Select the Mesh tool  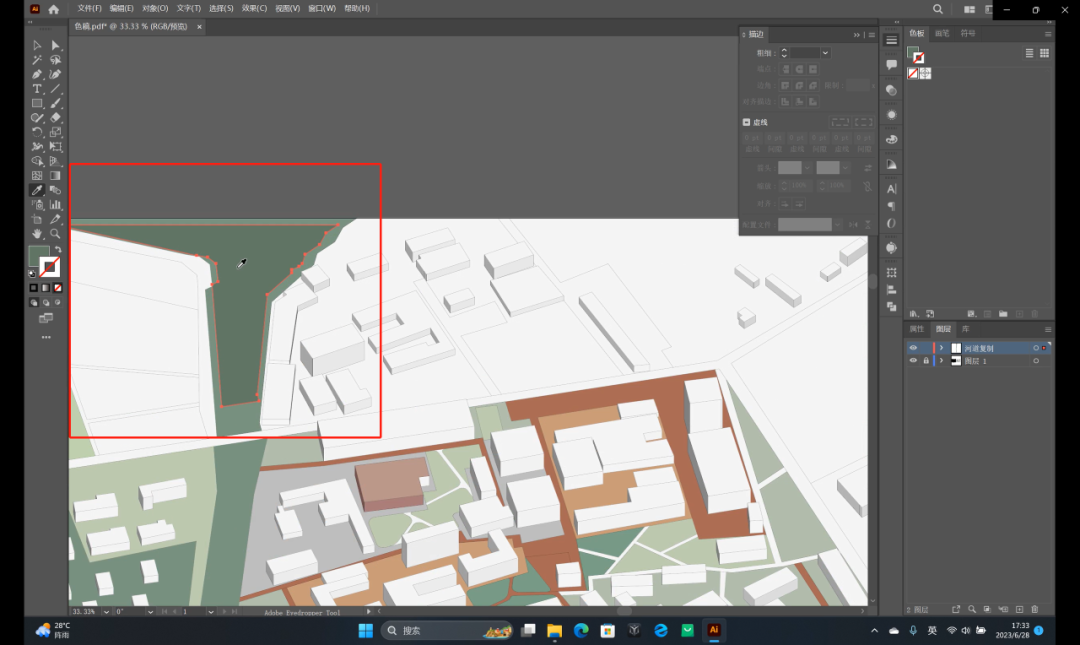point(37,176)
